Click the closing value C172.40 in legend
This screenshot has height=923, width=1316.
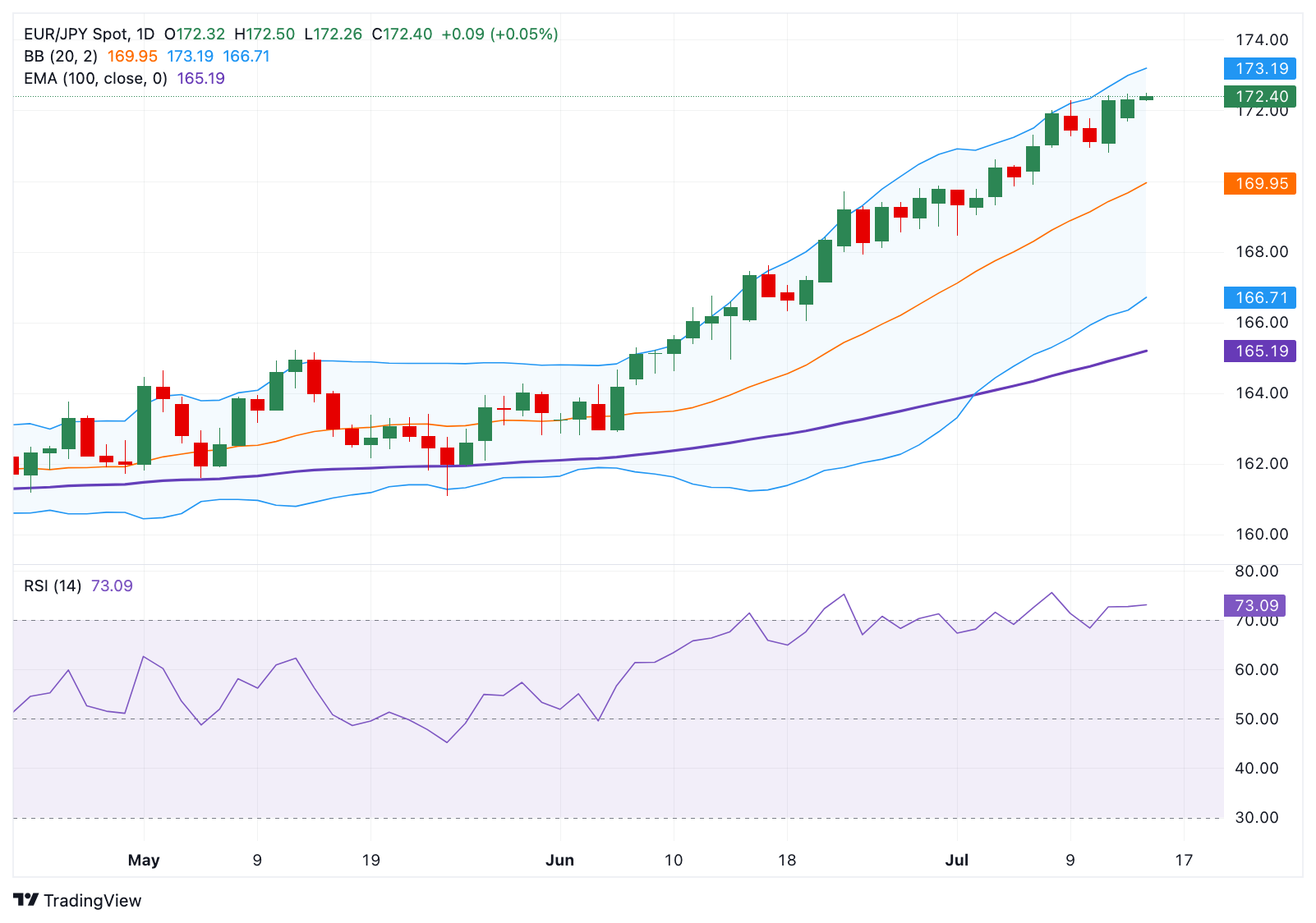(402, 34)
